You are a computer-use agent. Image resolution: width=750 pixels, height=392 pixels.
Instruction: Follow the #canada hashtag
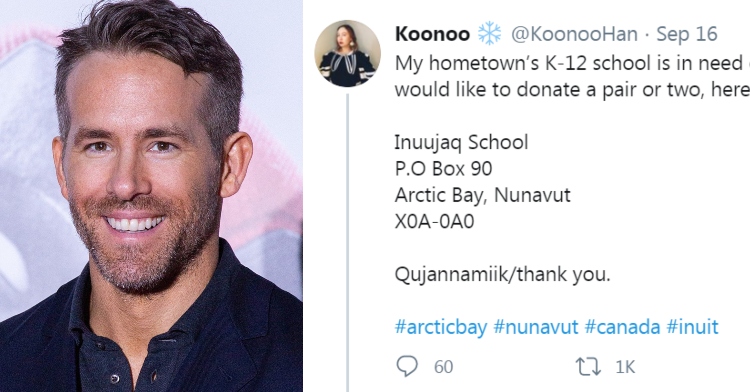[x=622, y=327]
